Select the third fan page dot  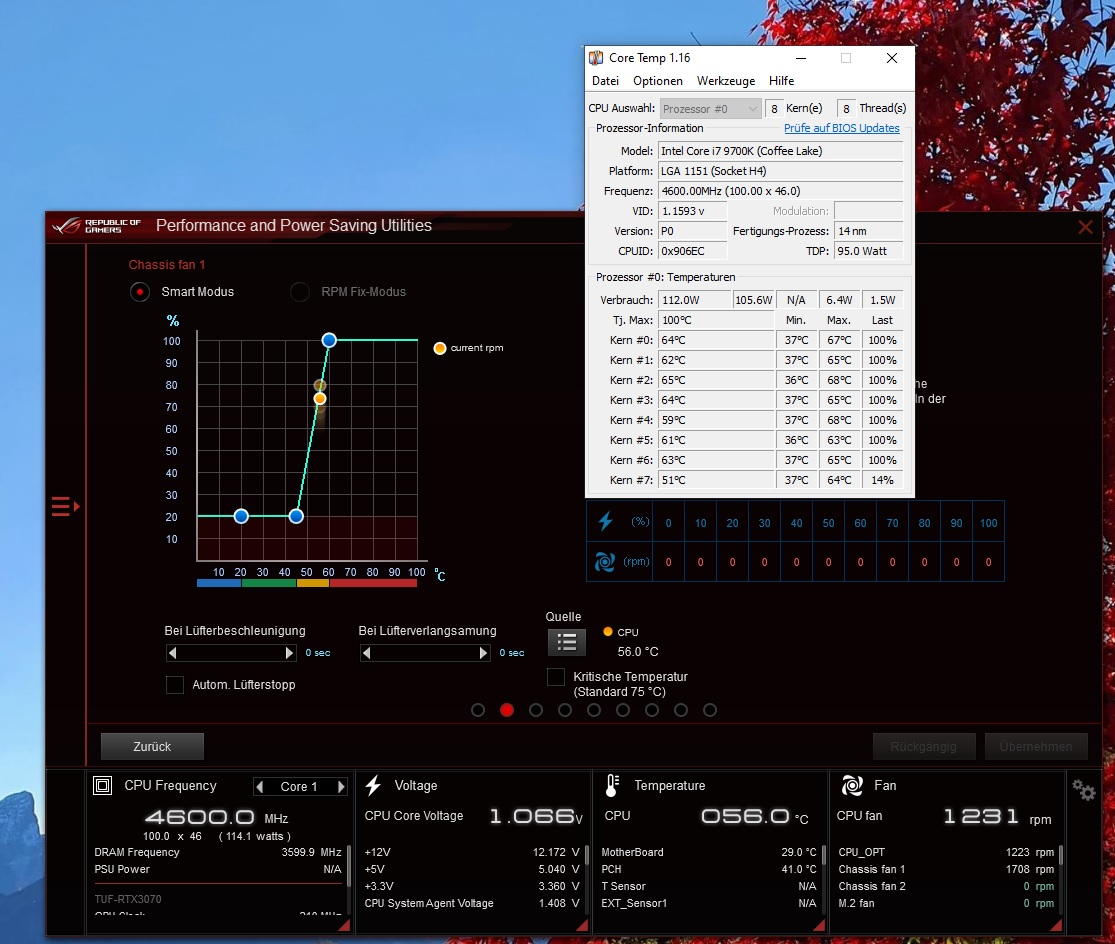click(536, 710)
